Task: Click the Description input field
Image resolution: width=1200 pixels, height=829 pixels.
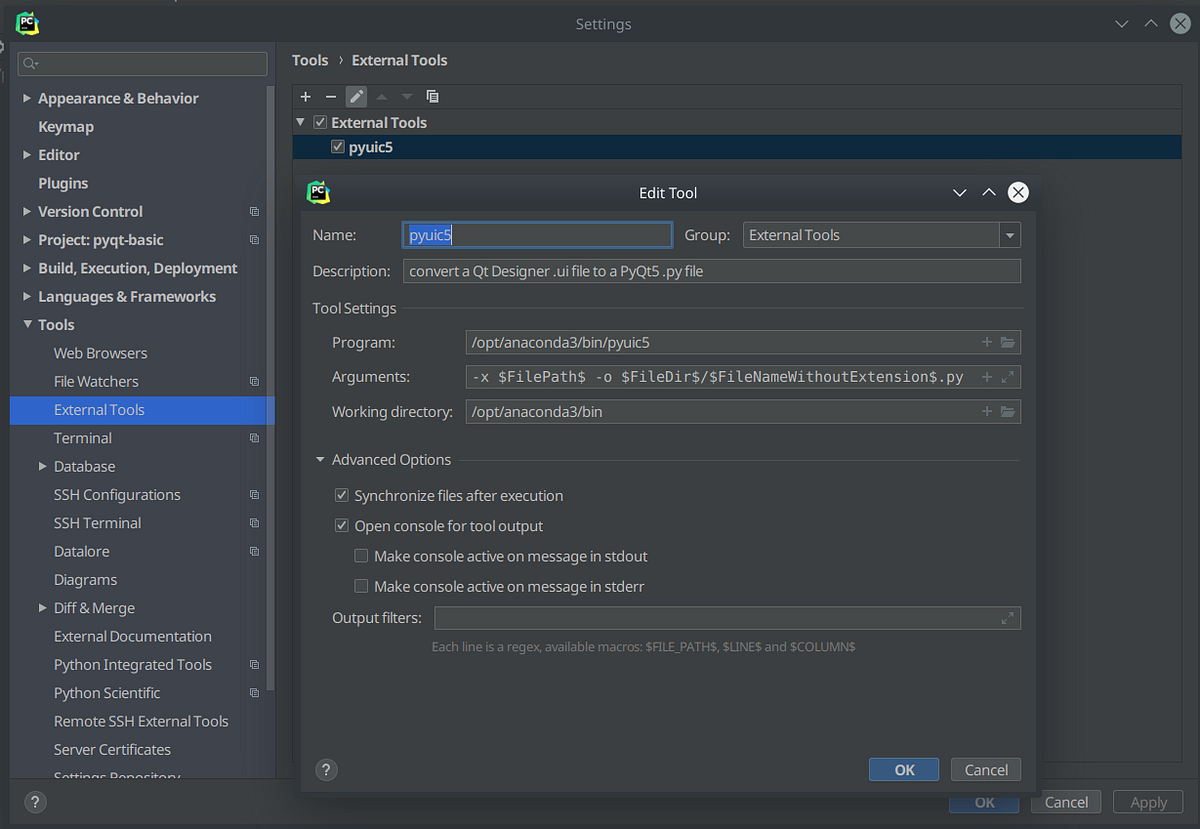Action: tap(712, 271)
